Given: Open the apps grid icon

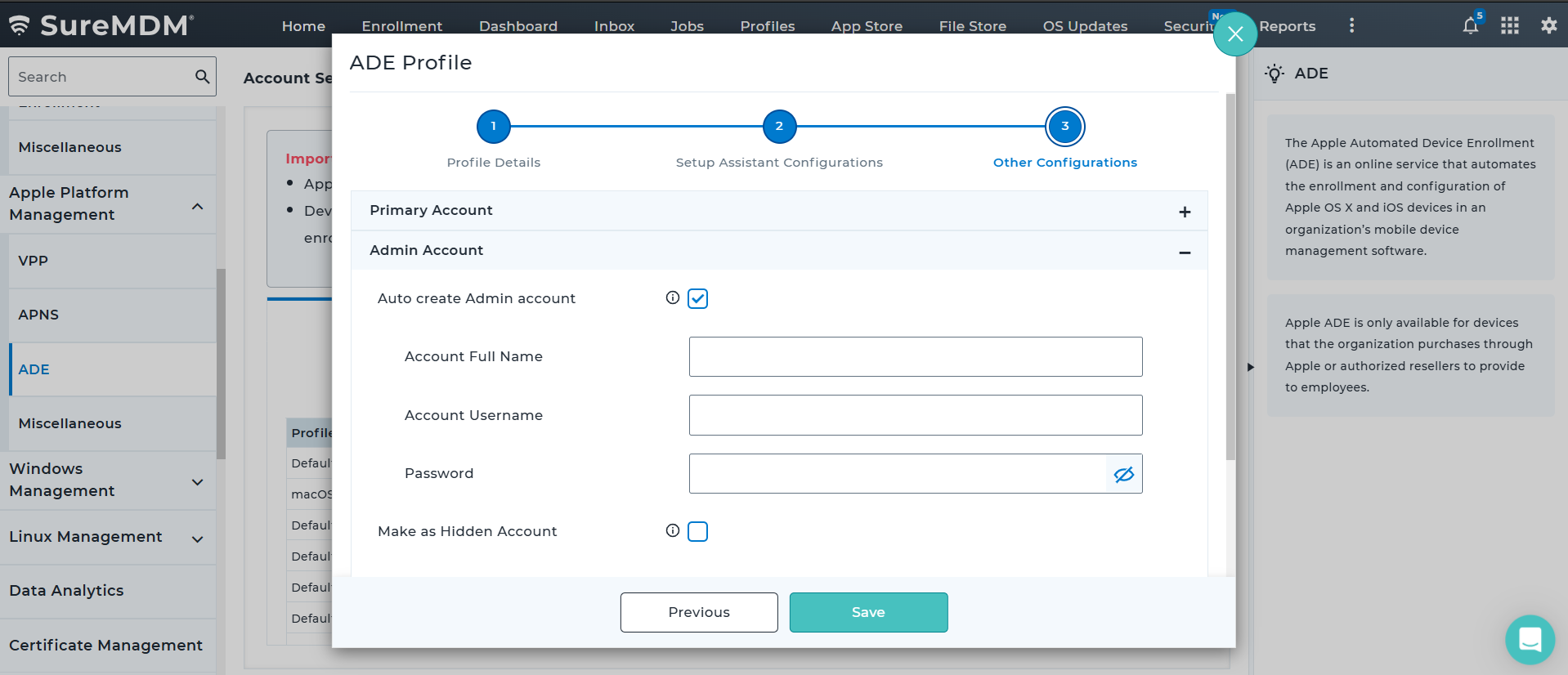Looking at the screenshot, I should click(x=1509, y=26).
